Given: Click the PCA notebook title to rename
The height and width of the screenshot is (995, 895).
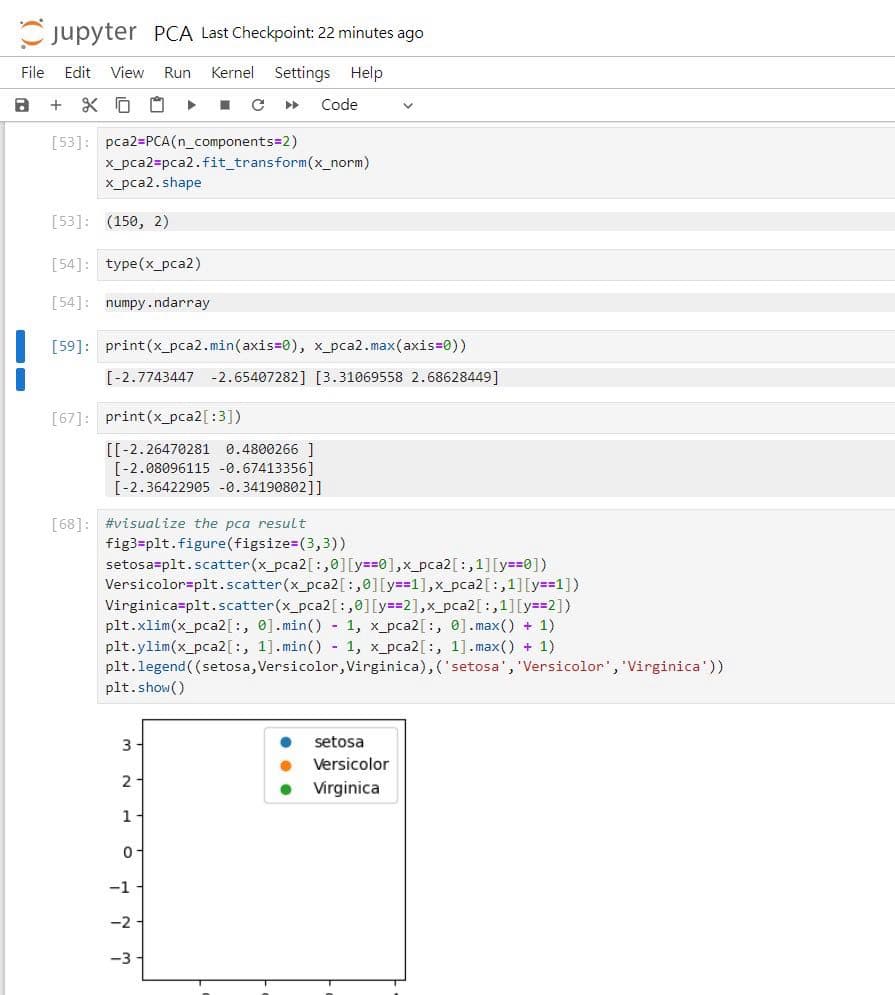Looking at the screenshot, I should click(x=173, y=33).
